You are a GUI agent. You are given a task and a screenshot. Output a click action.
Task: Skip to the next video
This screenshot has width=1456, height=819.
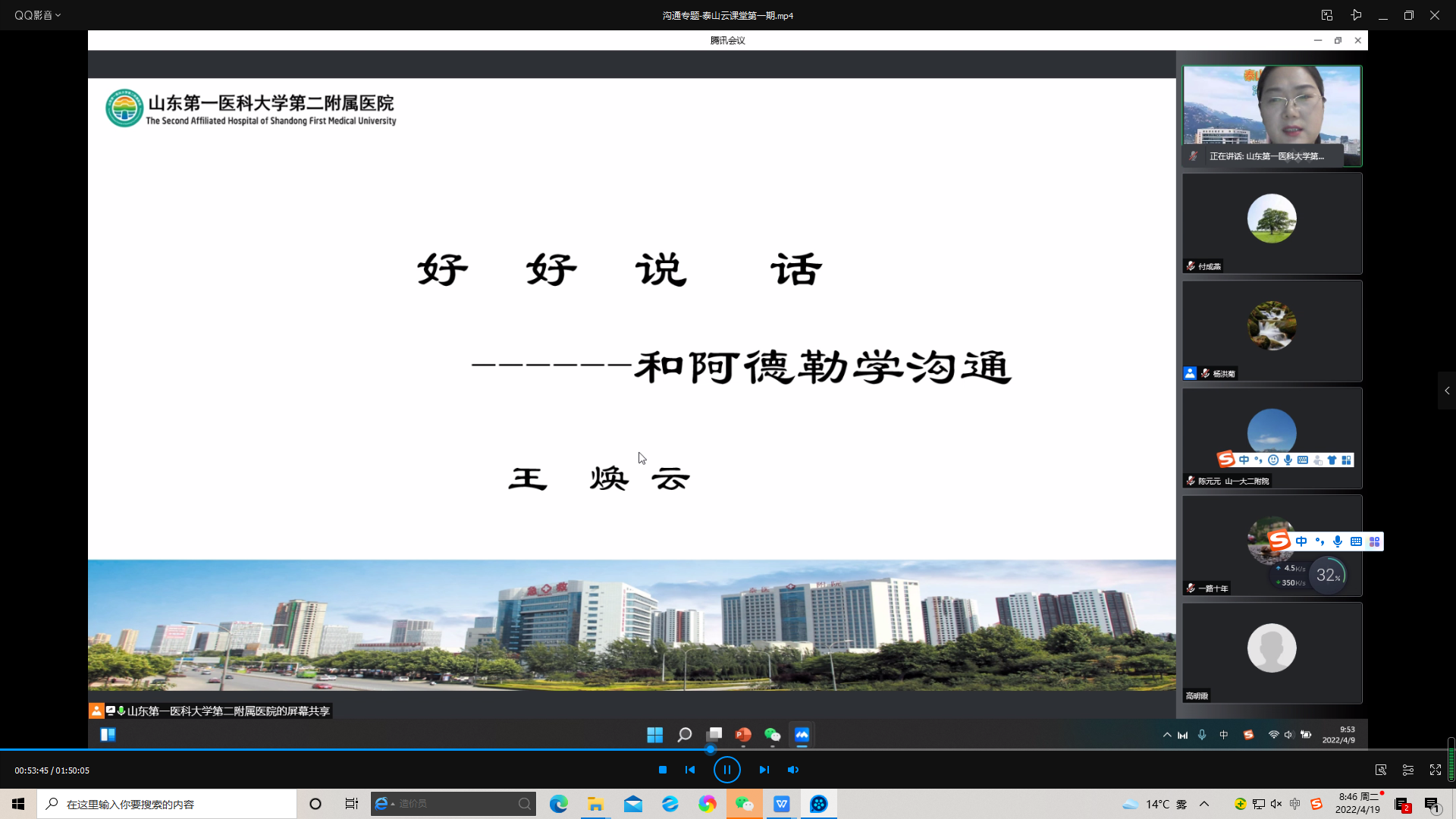click(x=764, y=770)
